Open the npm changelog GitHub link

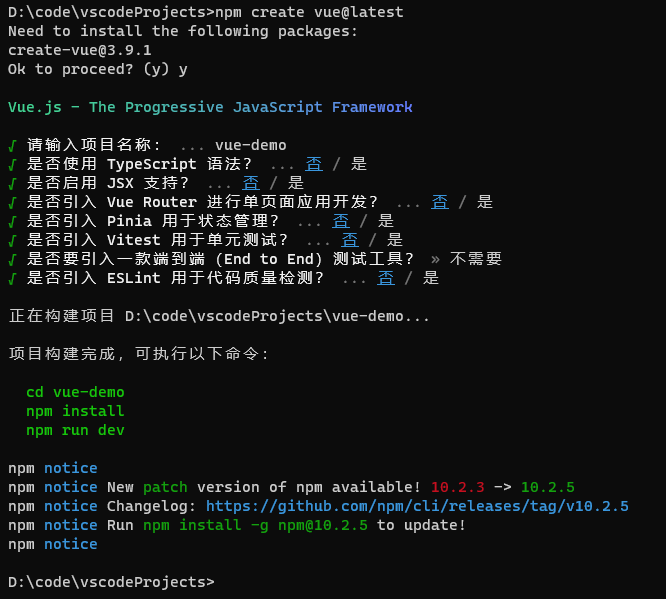pos(417,506)
